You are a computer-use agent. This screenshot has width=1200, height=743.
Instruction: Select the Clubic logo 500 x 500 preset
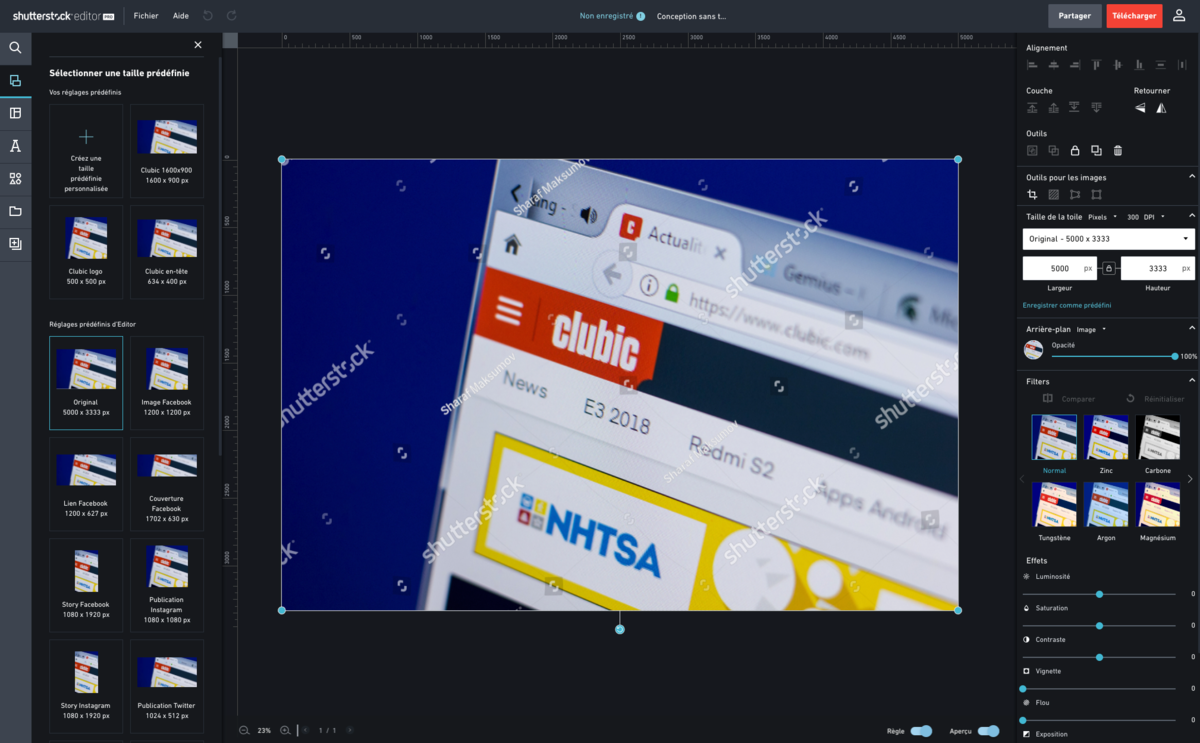pyautogui.click(x=86, y=252)
